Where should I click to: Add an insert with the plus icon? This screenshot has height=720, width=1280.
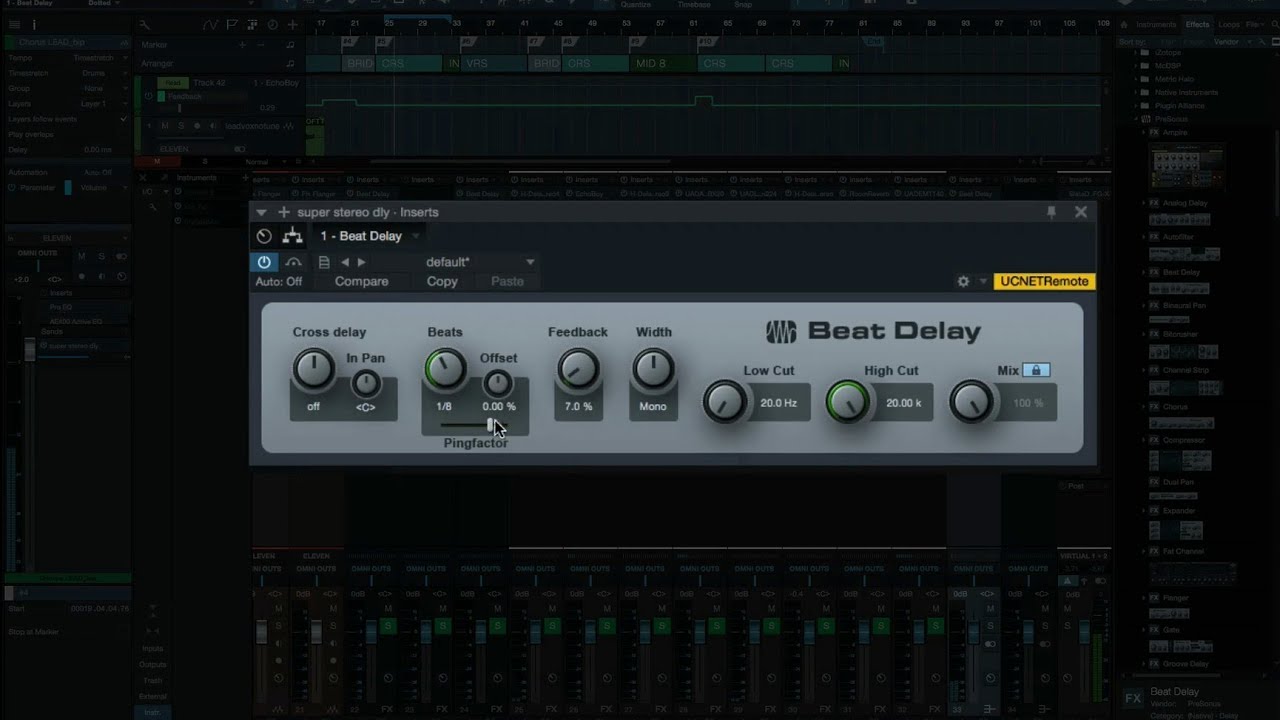point(284,212)
